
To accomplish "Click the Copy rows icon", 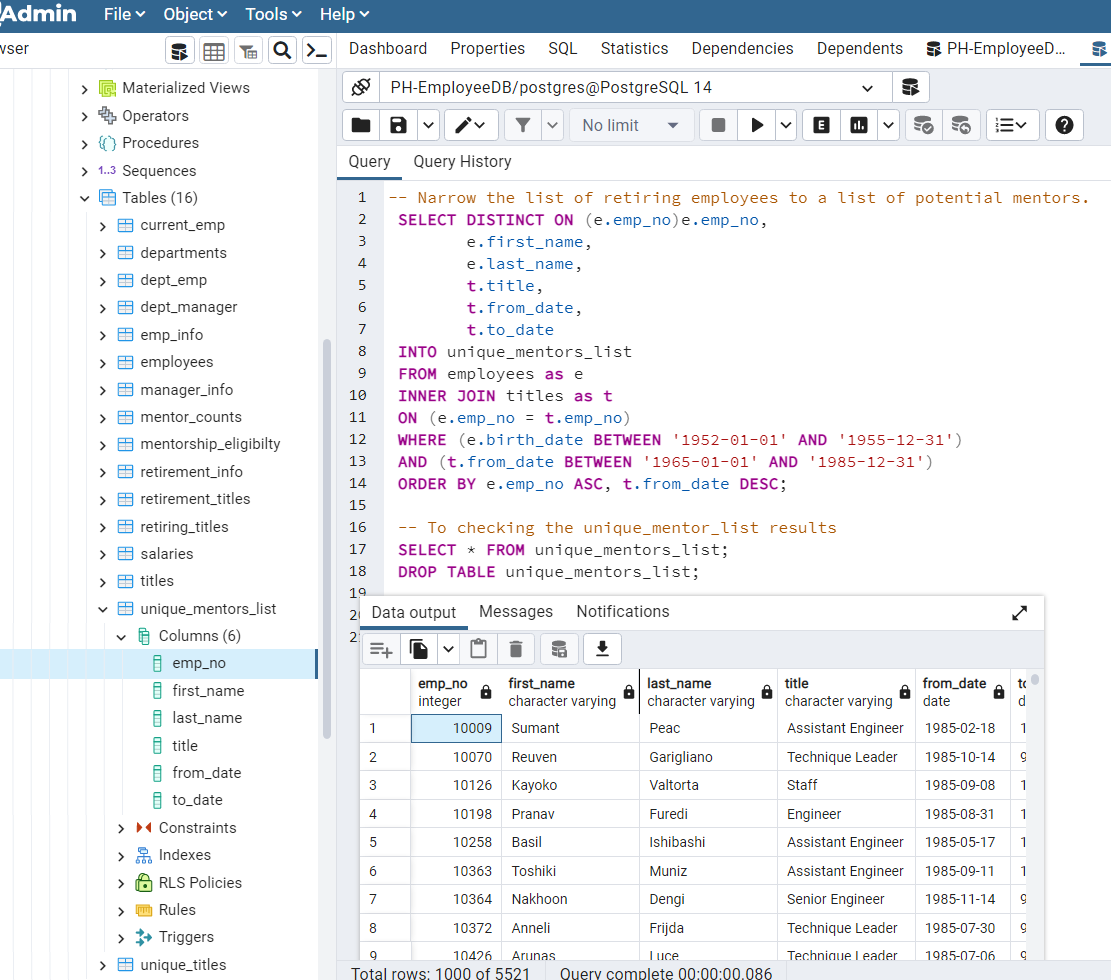I will pyautogui.click(x=419, y=649).
